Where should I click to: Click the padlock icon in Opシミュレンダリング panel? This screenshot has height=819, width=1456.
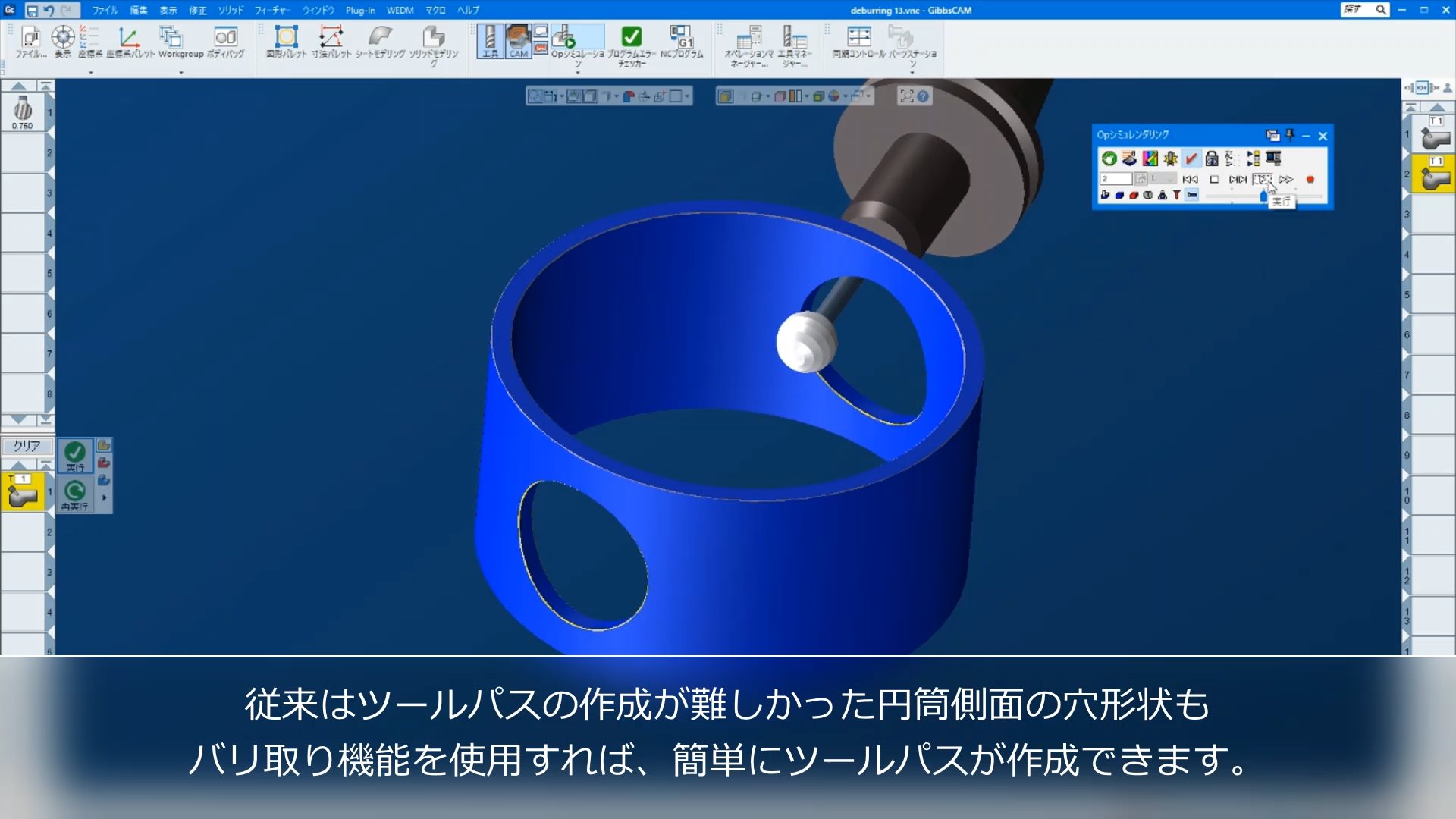(x=1211, y=158)
